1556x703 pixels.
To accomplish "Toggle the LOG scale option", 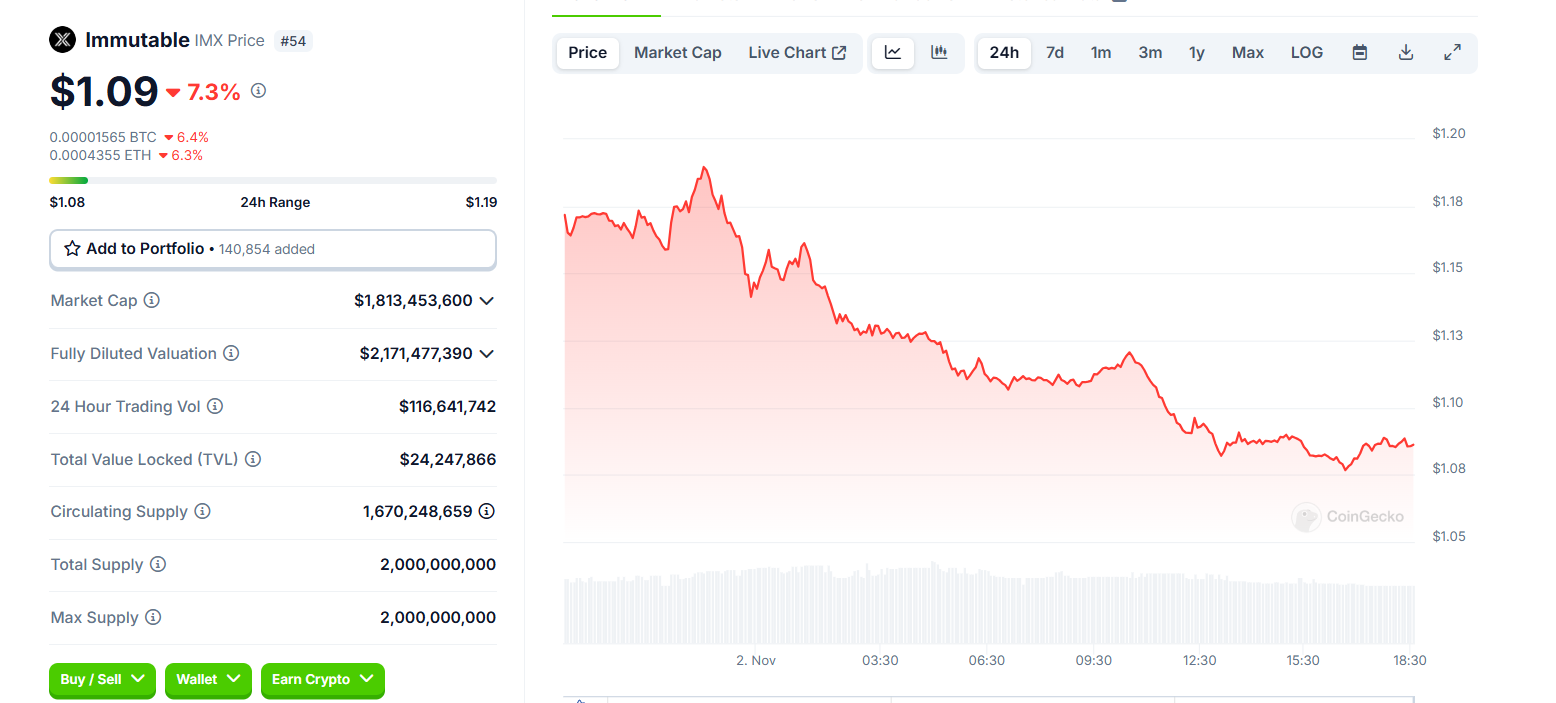I will [1307, 53].
